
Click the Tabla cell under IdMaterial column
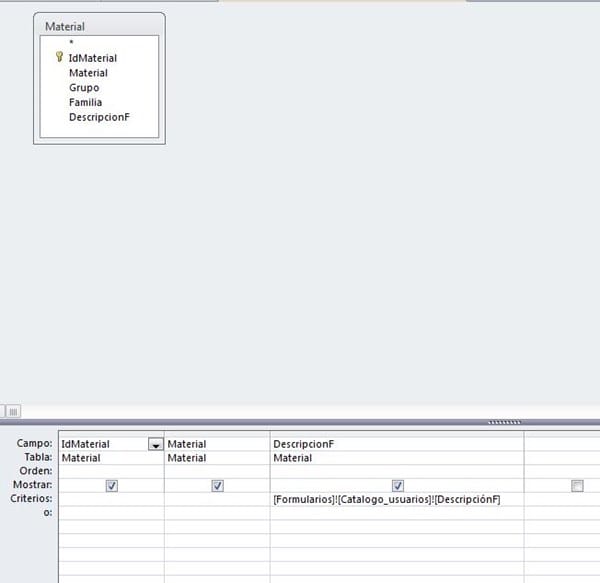111,458
